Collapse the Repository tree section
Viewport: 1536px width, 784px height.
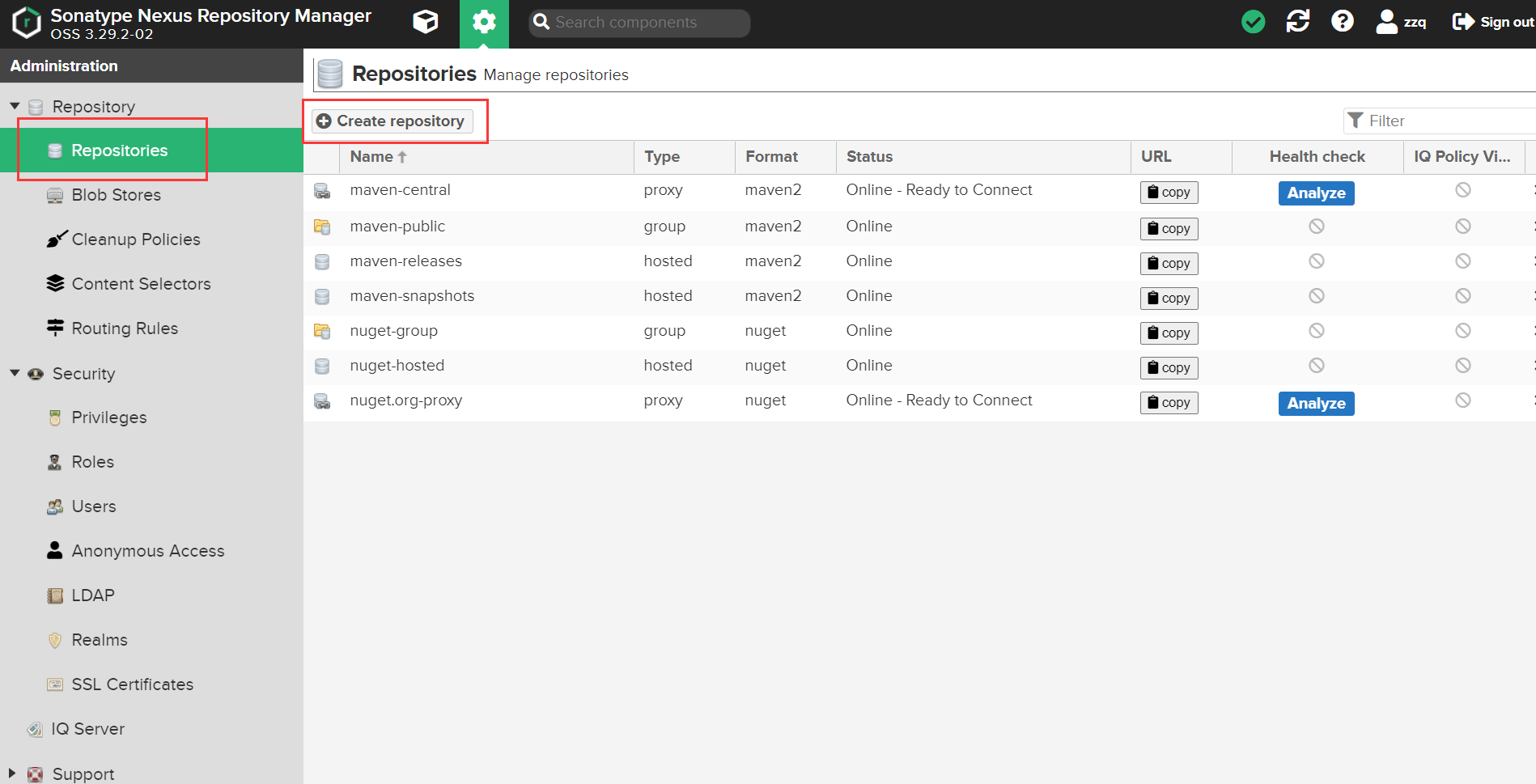click(15, 106)
